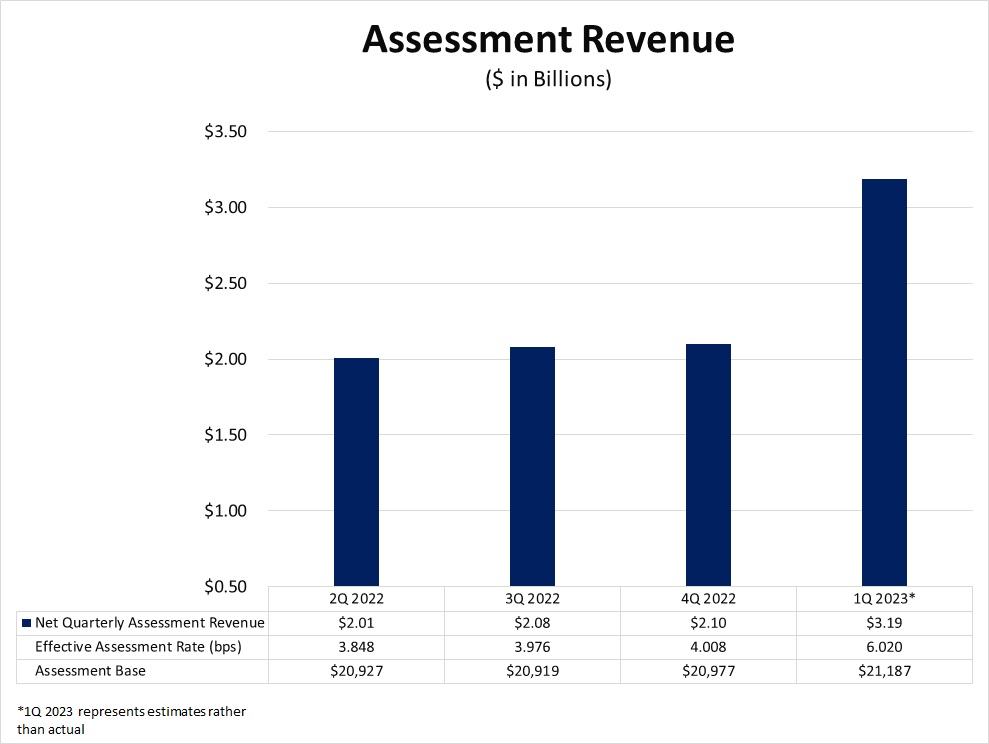Select the Assessment Revenue chart title

point(548,39)
